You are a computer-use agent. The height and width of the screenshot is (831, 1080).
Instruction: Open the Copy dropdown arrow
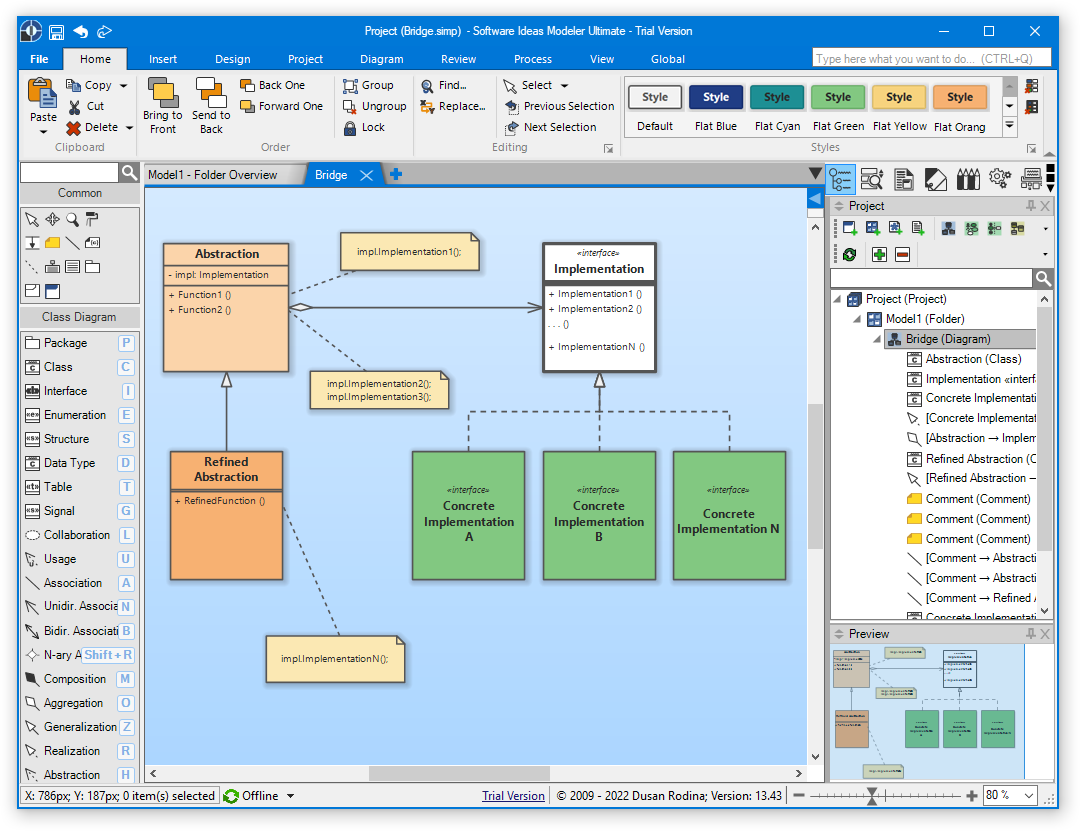(x=124, y=86)
